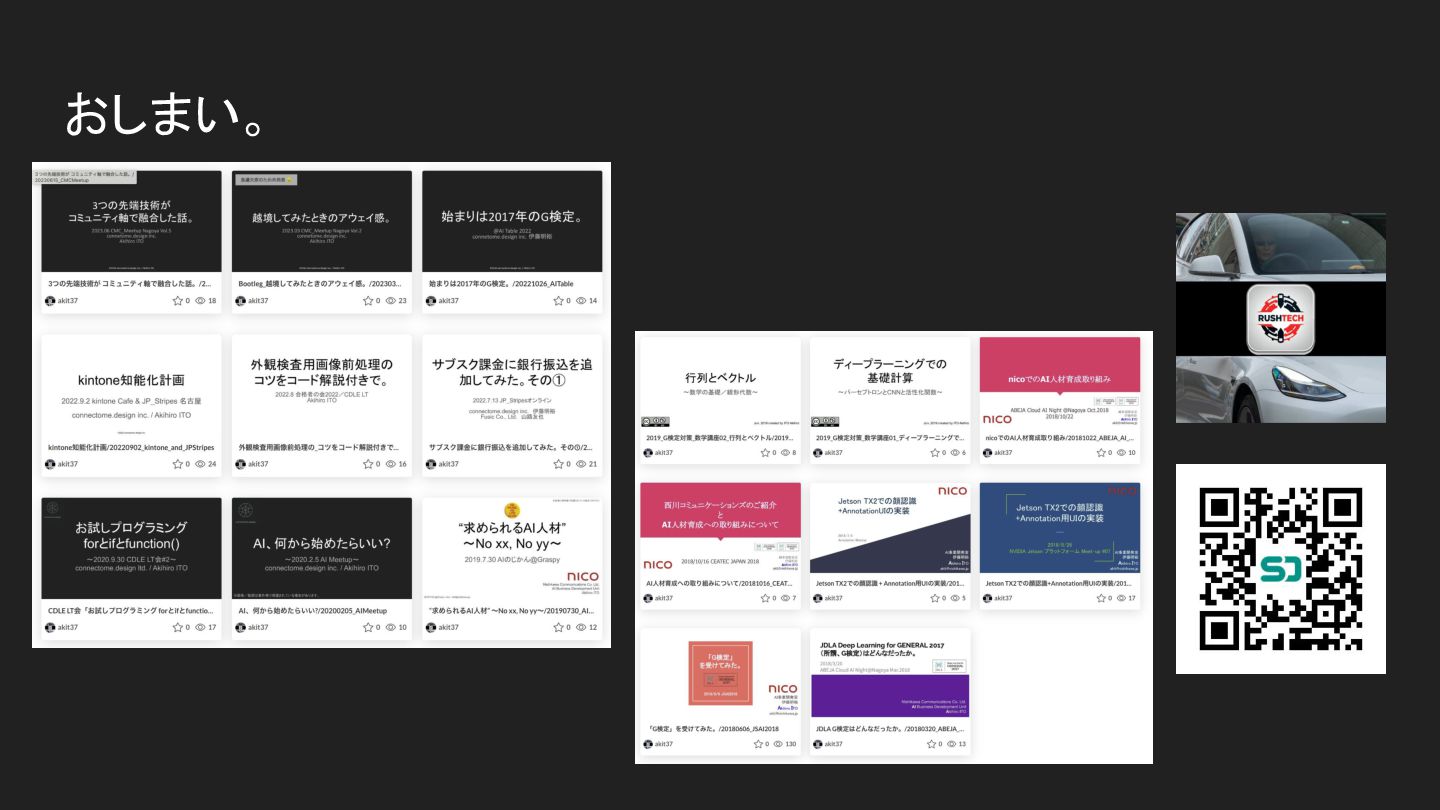Click star icon on '行列とベクトル' card
Screen dimensions: 1440x810
[765, 453]
